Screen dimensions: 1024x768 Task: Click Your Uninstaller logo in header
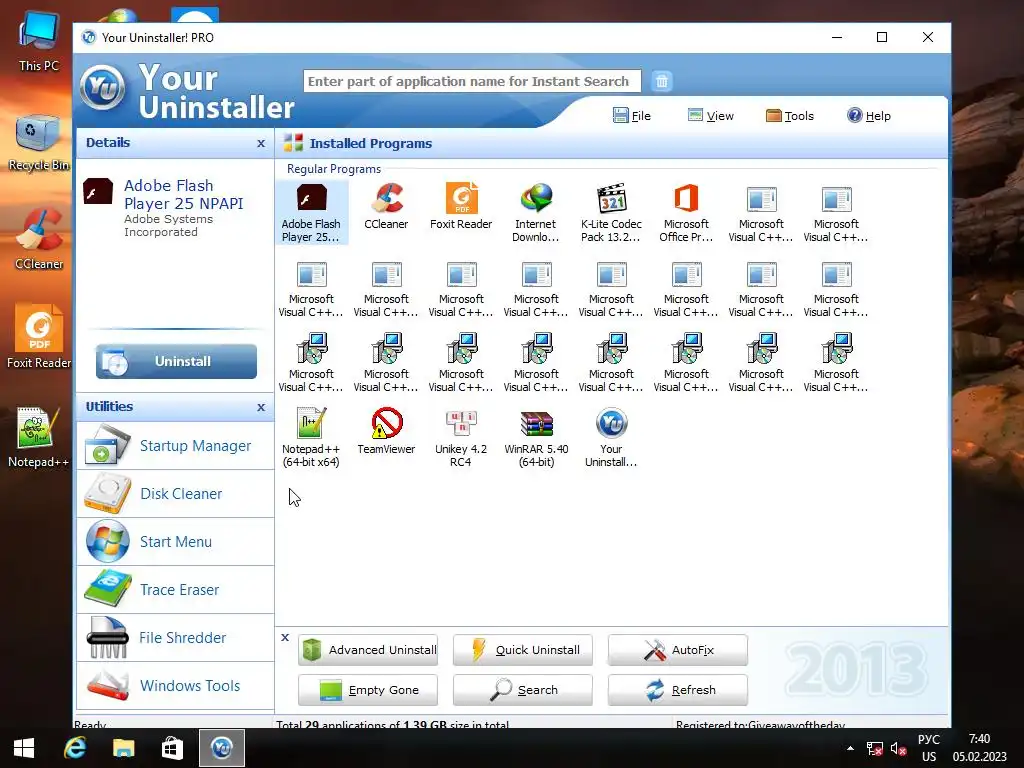click(103, 87)
